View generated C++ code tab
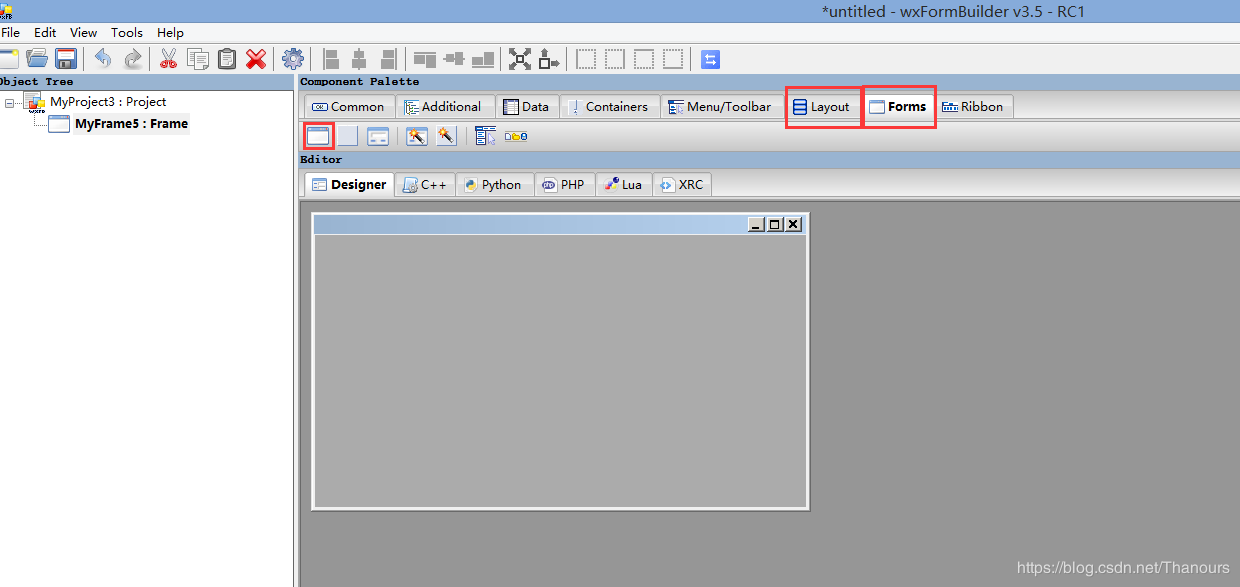This screenshot has height=587, width=1240. click(x=425, y=185)
